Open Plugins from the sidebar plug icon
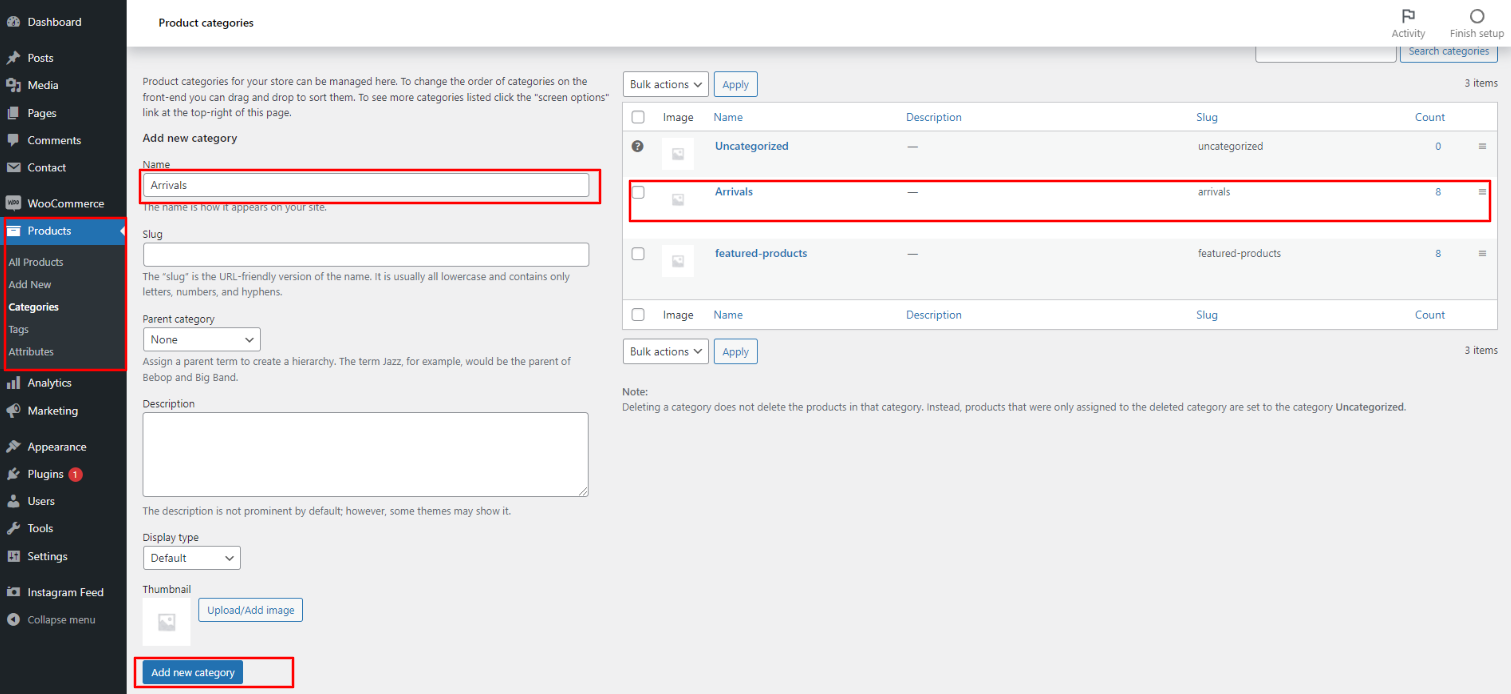1511x694 pixels. (x=14, y=474)
